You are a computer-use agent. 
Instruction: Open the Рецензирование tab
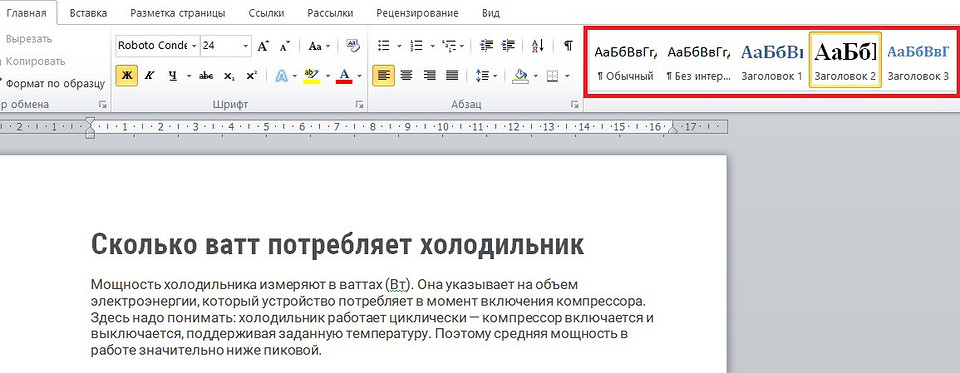click(417, 13)
